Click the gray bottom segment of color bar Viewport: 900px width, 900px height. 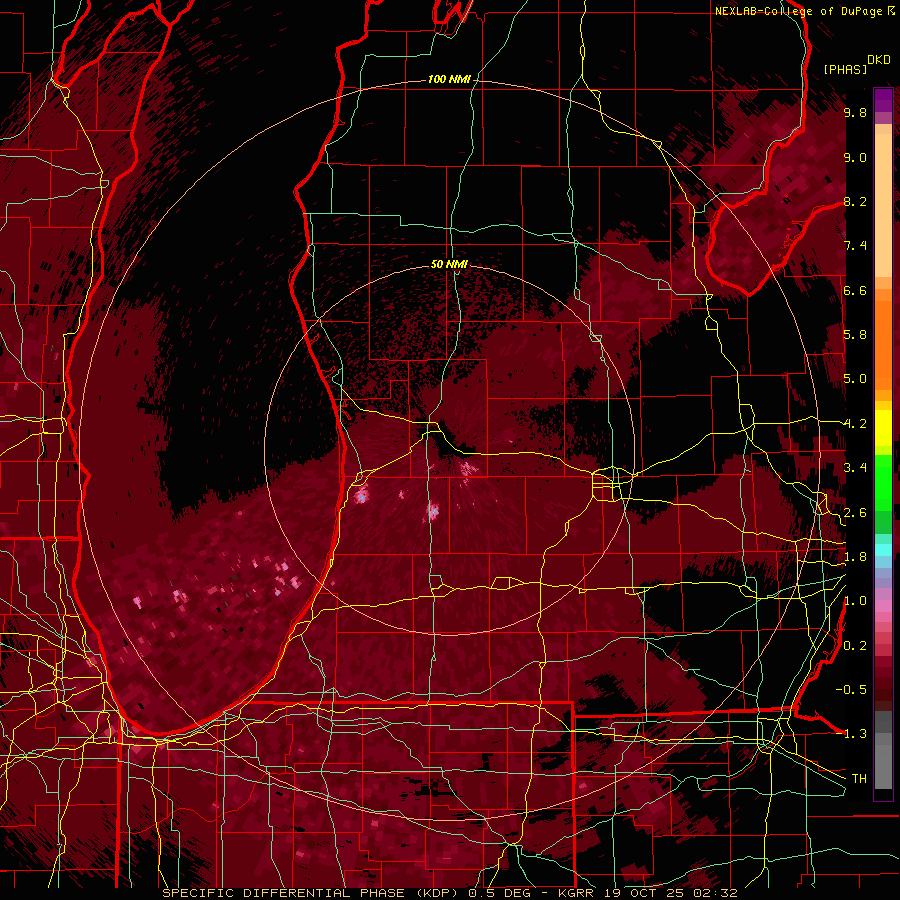pyautogui.click(x=883, y=749)
